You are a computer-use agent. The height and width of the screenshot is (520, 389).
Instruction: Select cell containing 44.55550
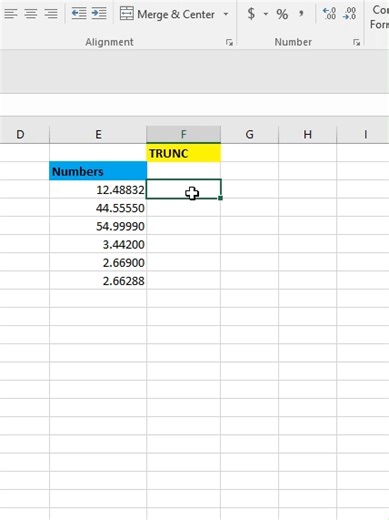98,208
